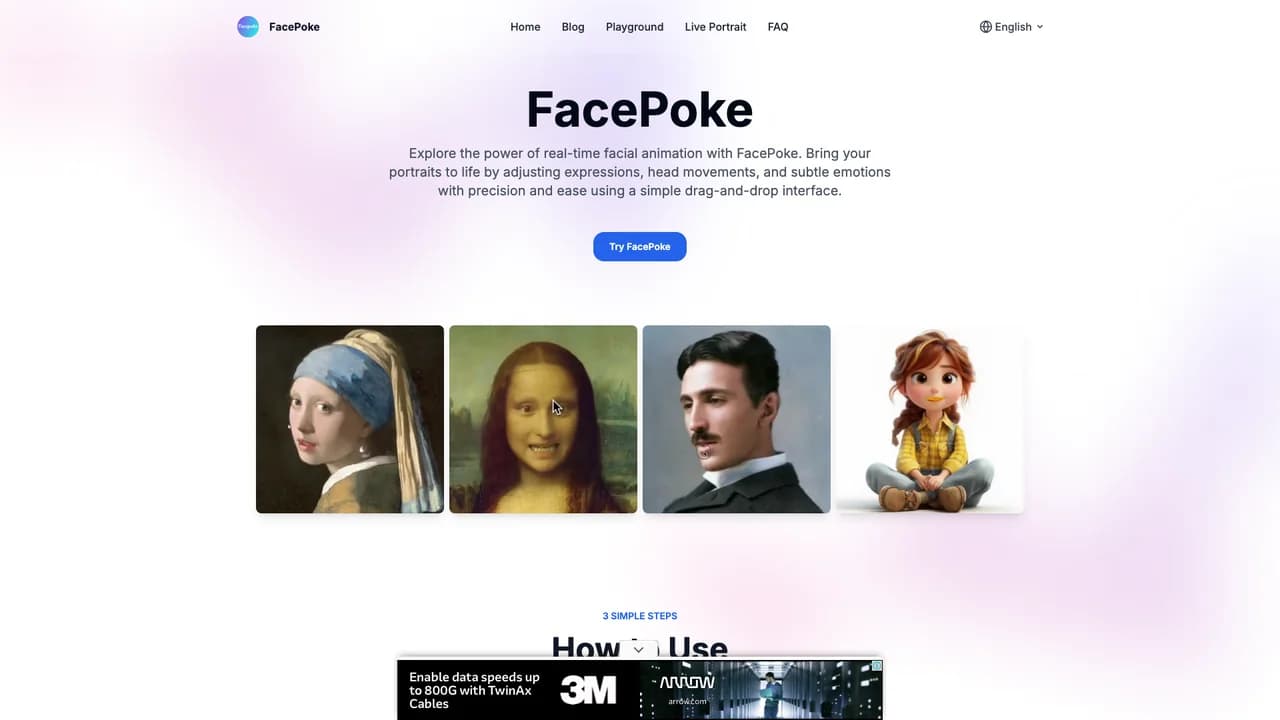Collapse the ad banner with the chevron
1280x720 pixels.
coord(638,650)
